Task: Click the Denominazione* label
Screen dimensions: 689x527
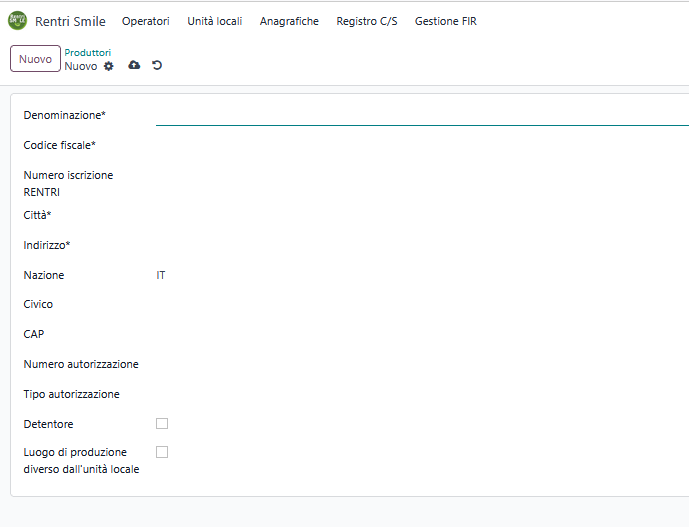Action: (65, 115)
